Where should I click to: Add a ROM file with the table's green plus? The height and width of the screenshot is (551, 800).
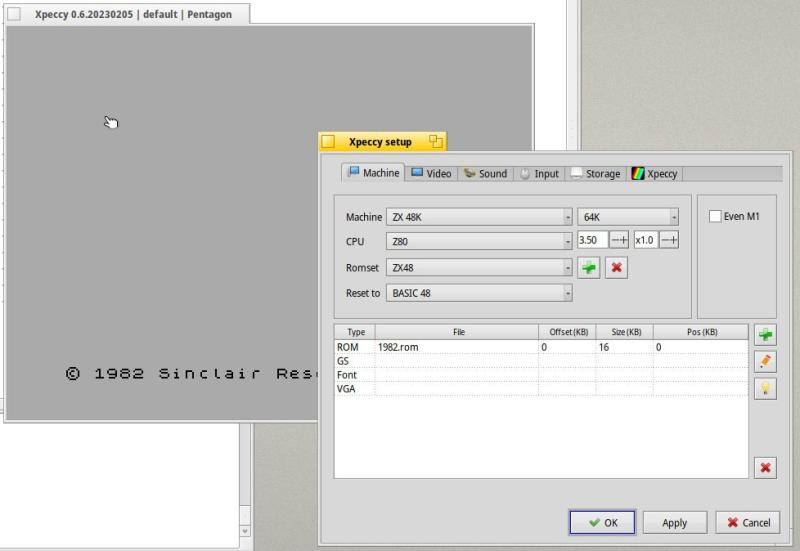pos(766,335)
